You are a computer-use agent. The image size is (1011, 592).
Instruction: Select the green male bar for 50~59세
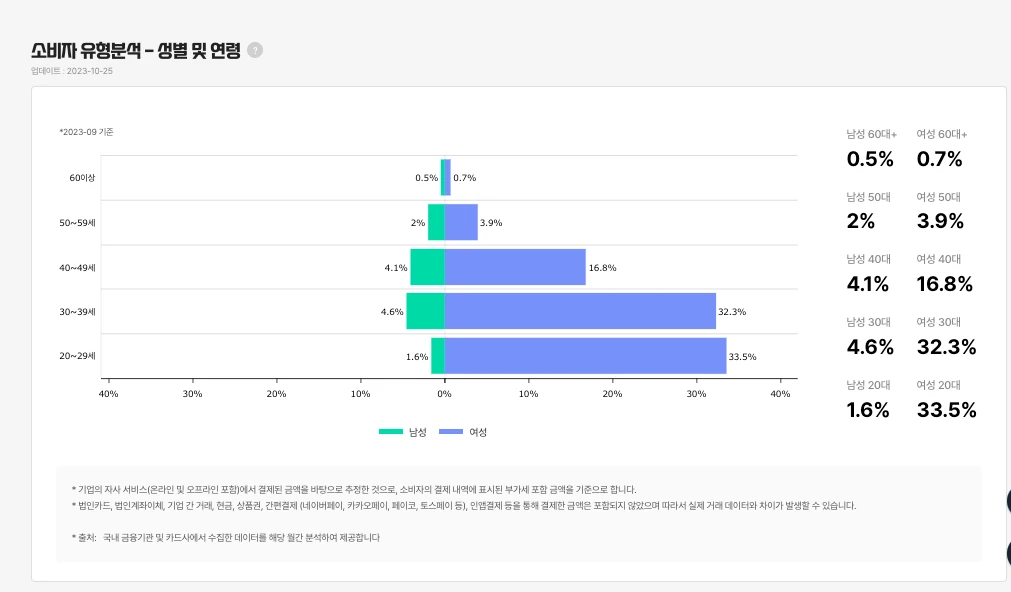pos(436,222)
